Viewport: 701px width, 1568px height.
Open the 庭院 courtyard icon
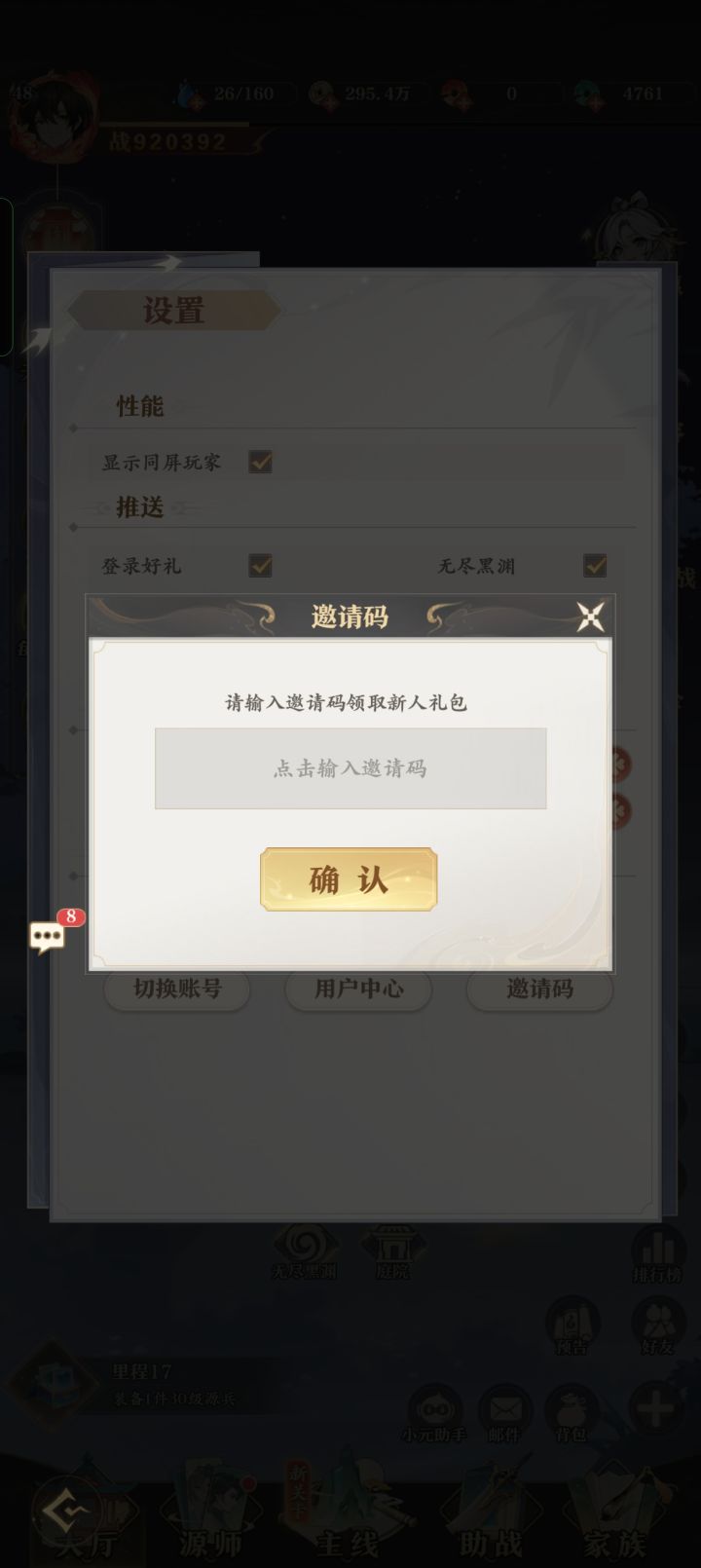392,1251
